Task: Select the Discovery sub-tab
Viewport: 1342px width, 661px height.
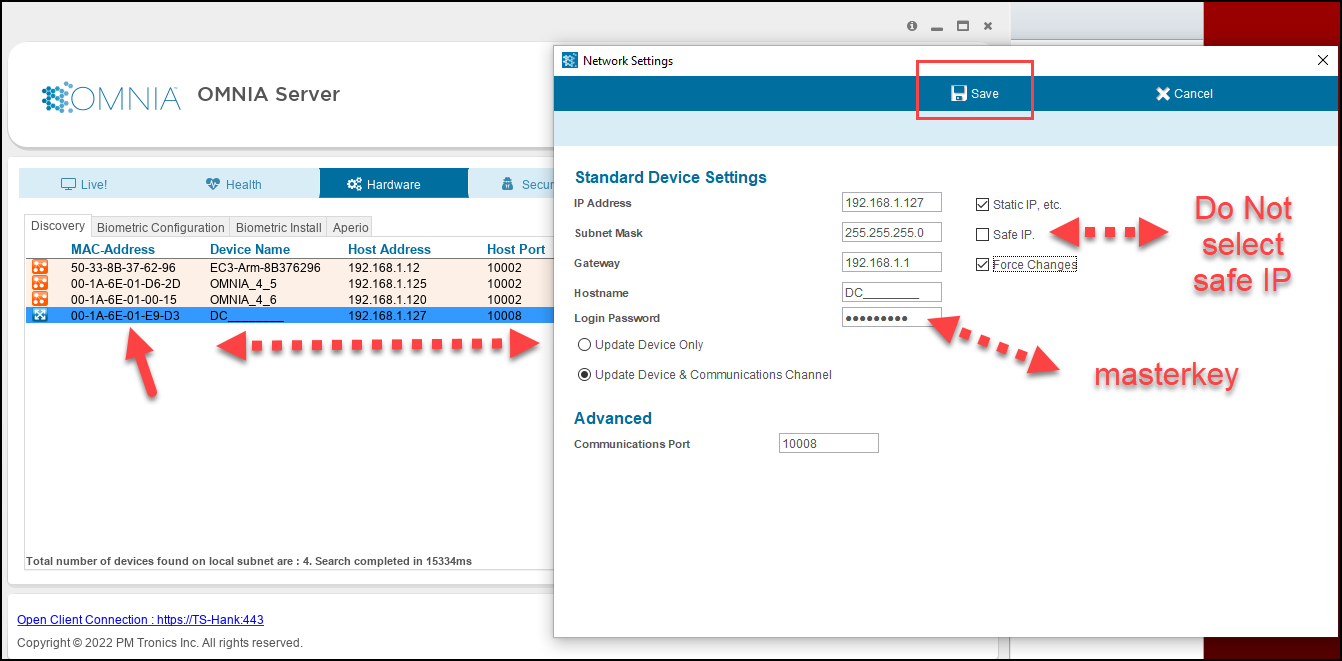Action: tap(58, 226)
